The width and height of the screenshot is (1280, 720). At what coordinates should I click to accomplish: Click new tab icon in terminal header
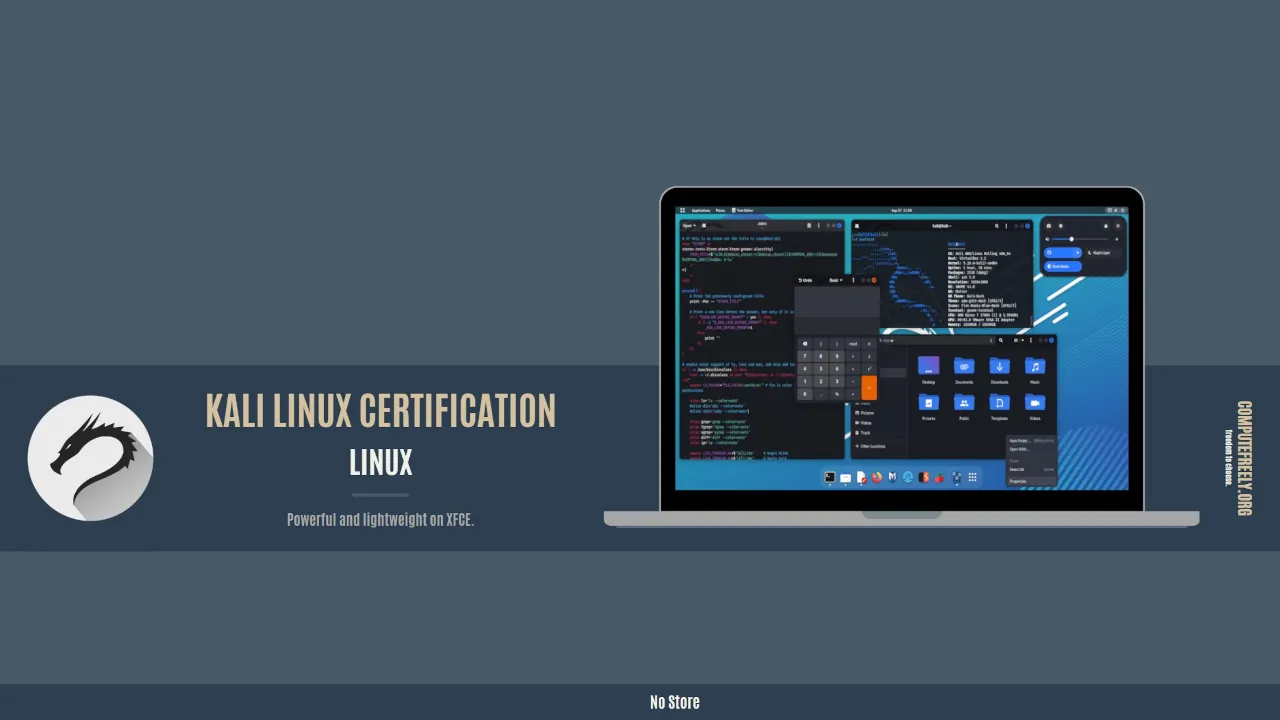(x=857, y=226)
